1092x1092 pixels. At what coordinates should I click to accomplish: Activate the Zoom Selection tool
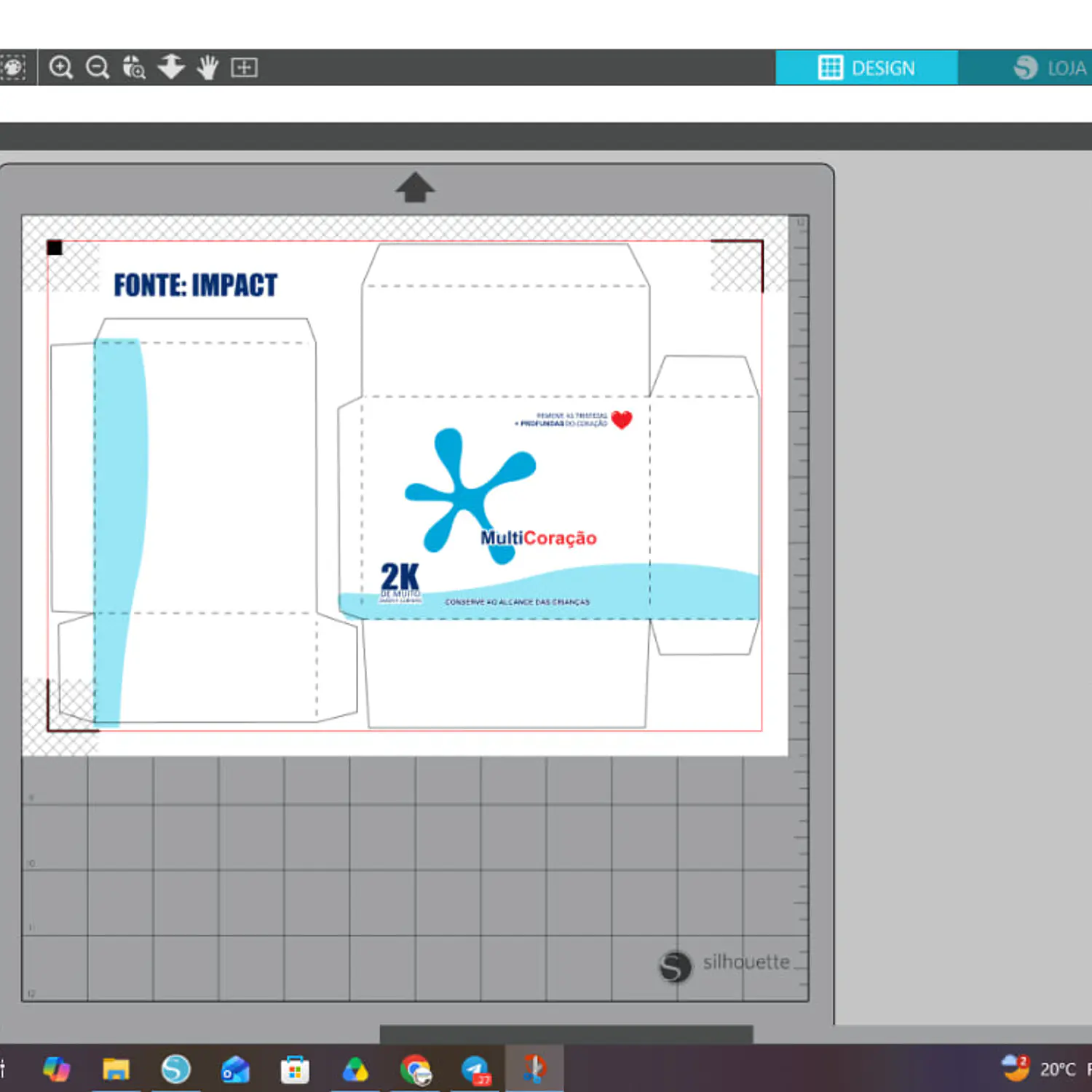[x=134, y=68]
